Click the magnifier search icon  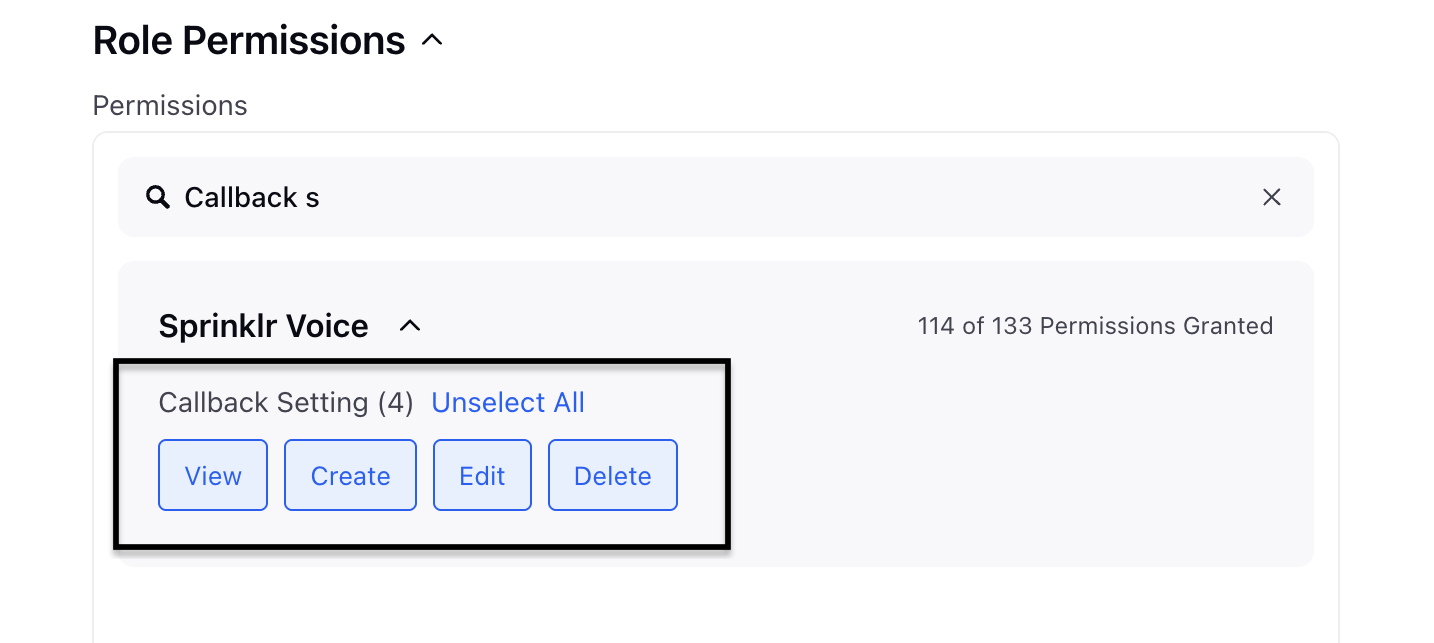coord(157,197)
